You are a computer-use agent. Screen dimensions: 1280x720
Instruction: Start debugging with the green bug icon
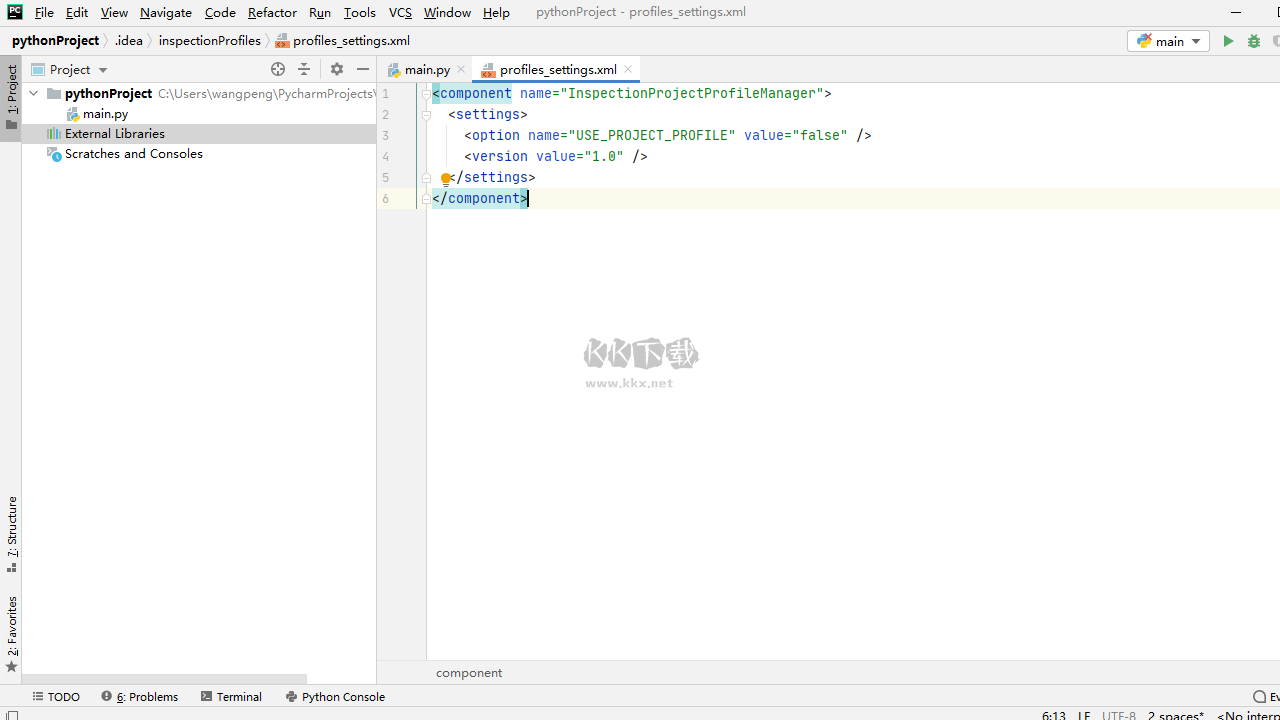pyautogui.click(x=1254, y=41)
